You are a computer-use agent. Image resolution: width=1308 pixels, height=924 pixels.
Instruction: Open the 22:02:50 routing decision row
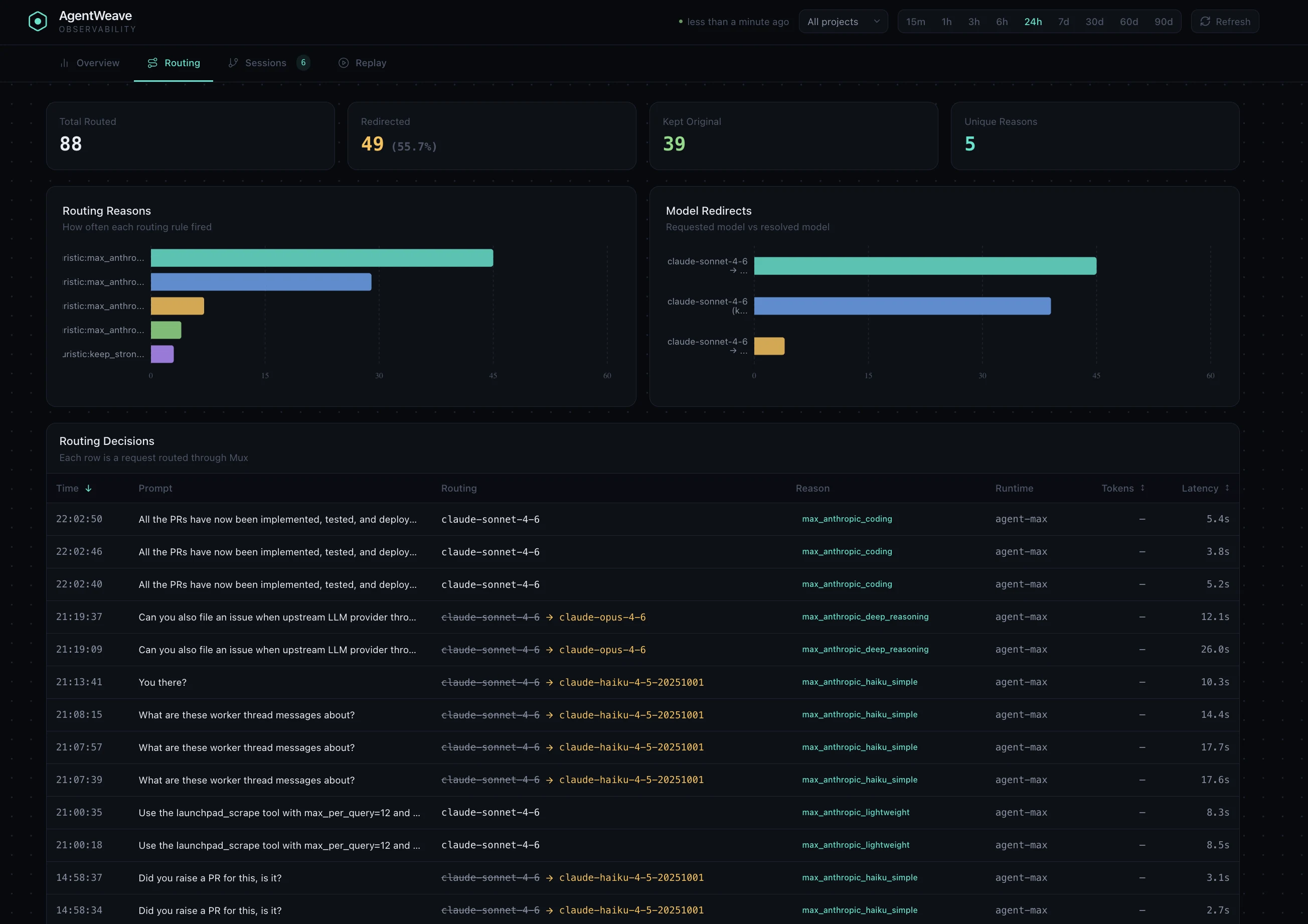pyautogui.click(x=642, y=519)
